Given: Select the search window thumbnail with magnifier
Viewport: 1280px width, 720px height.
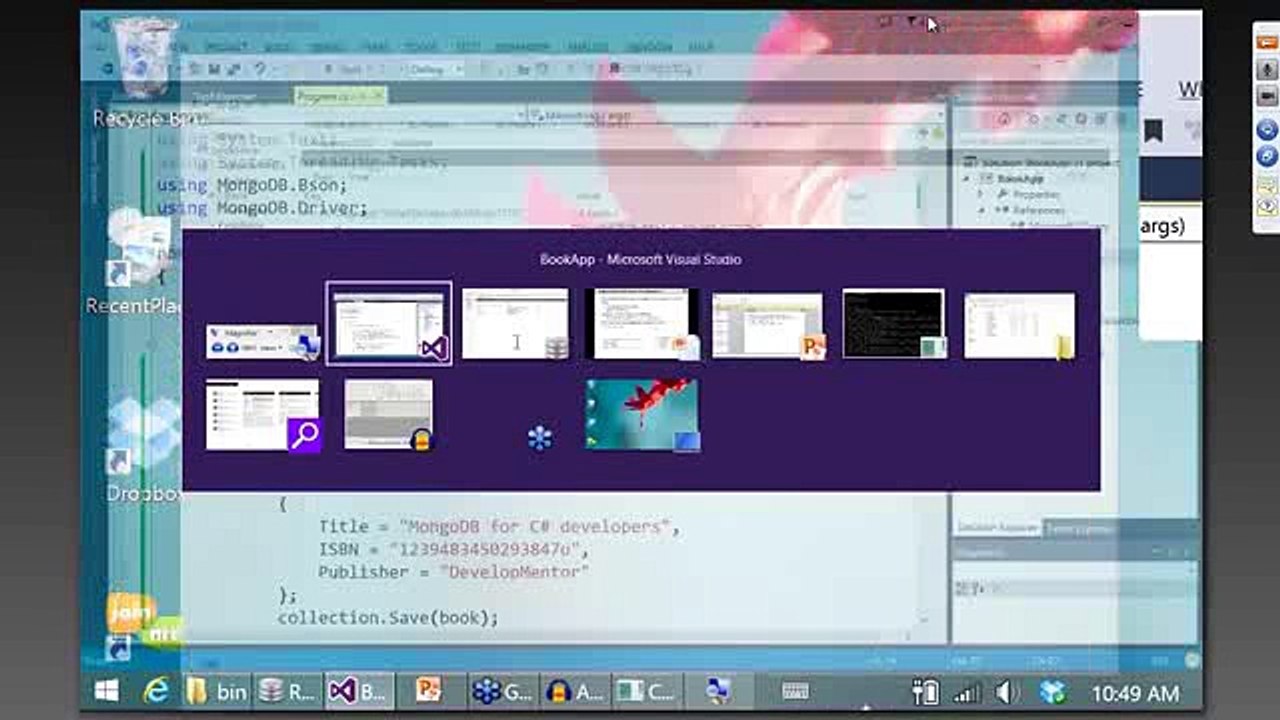Looking at the screenshot, I should [263, 415].
